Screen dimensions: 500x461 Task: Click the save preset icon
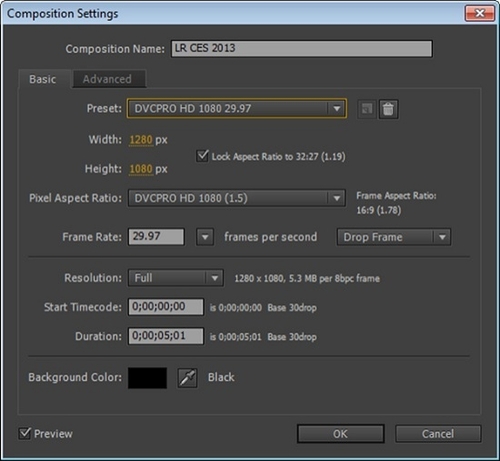coord(367,109)
